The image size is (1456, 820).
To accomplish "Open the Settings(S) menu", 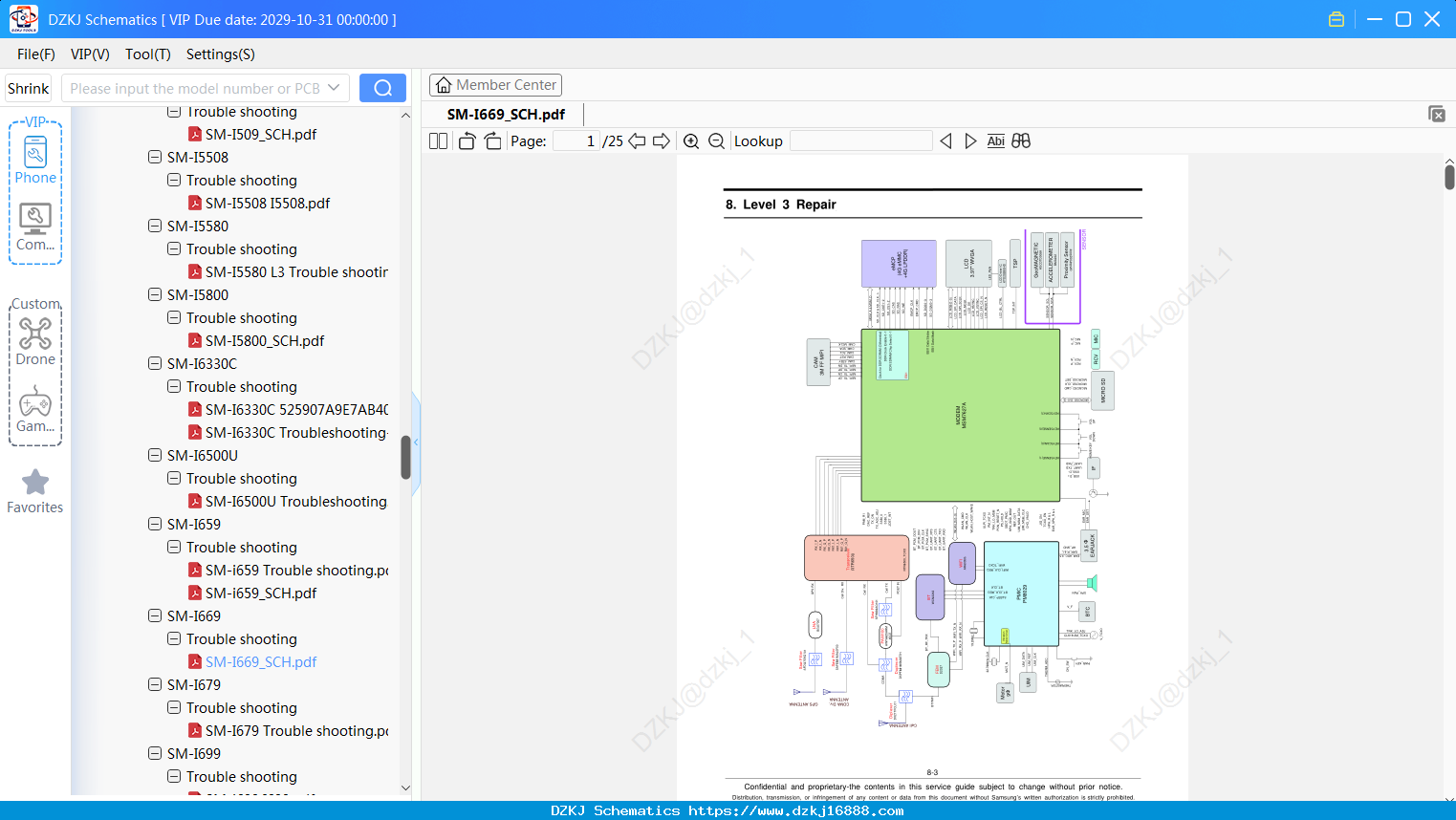I will click(221, 54).
